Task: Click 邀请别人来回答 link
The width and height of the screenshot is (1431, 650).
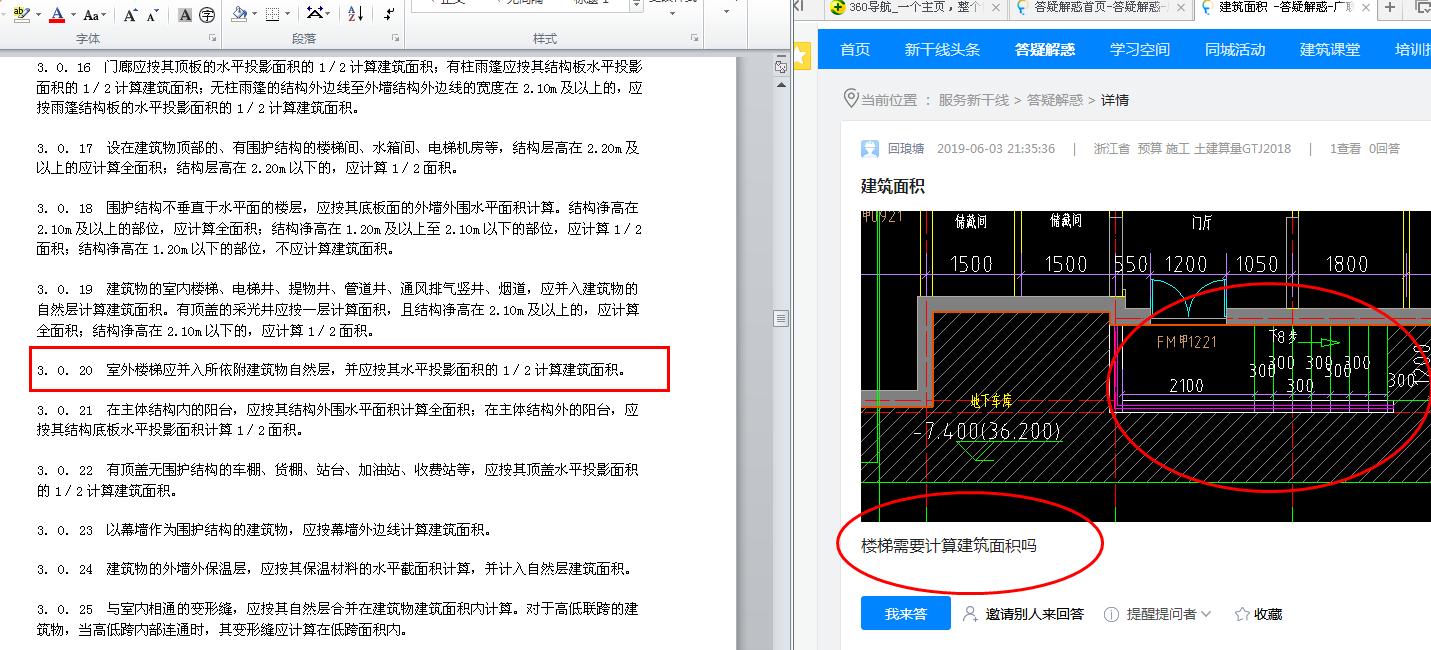Action: click(1034, 614)
